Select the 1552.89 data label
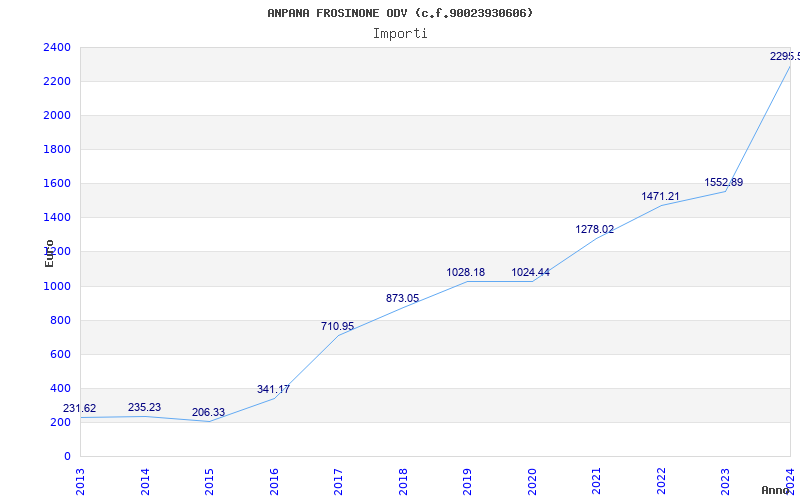The width and height of the screenshot is (800, 500). click(x=724, y=182)
